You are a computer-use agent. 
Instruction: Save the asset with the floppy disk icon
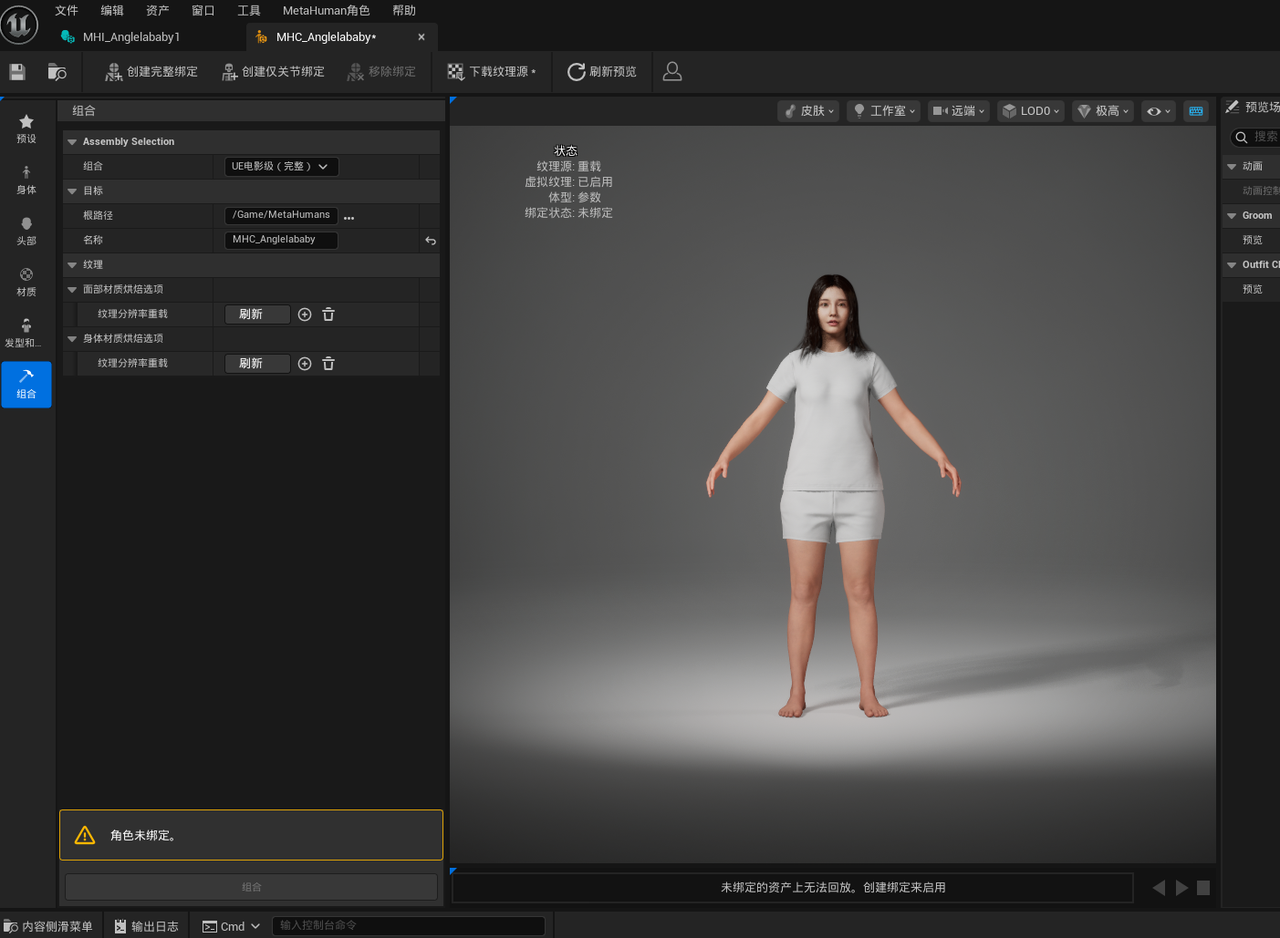[17, 72]
